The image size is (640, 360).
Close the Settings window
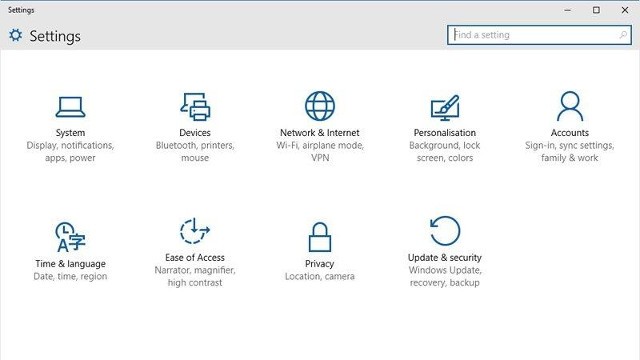pyautogui.click(x=625, y=10)
